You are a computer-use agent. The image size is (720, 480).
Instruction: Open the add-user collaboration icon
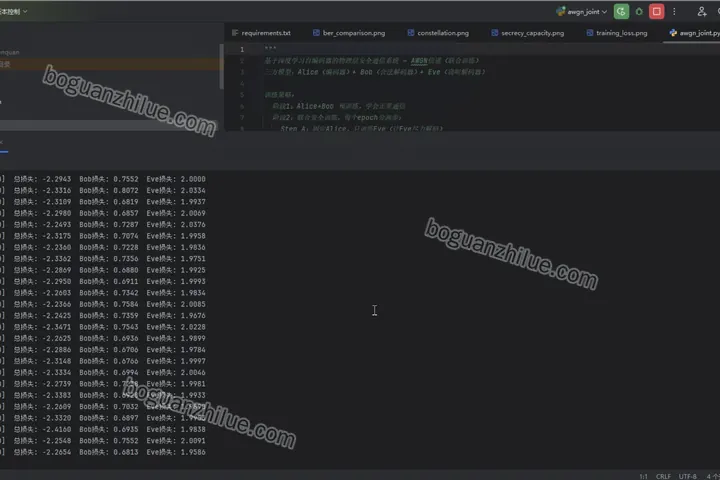point(701,11)
